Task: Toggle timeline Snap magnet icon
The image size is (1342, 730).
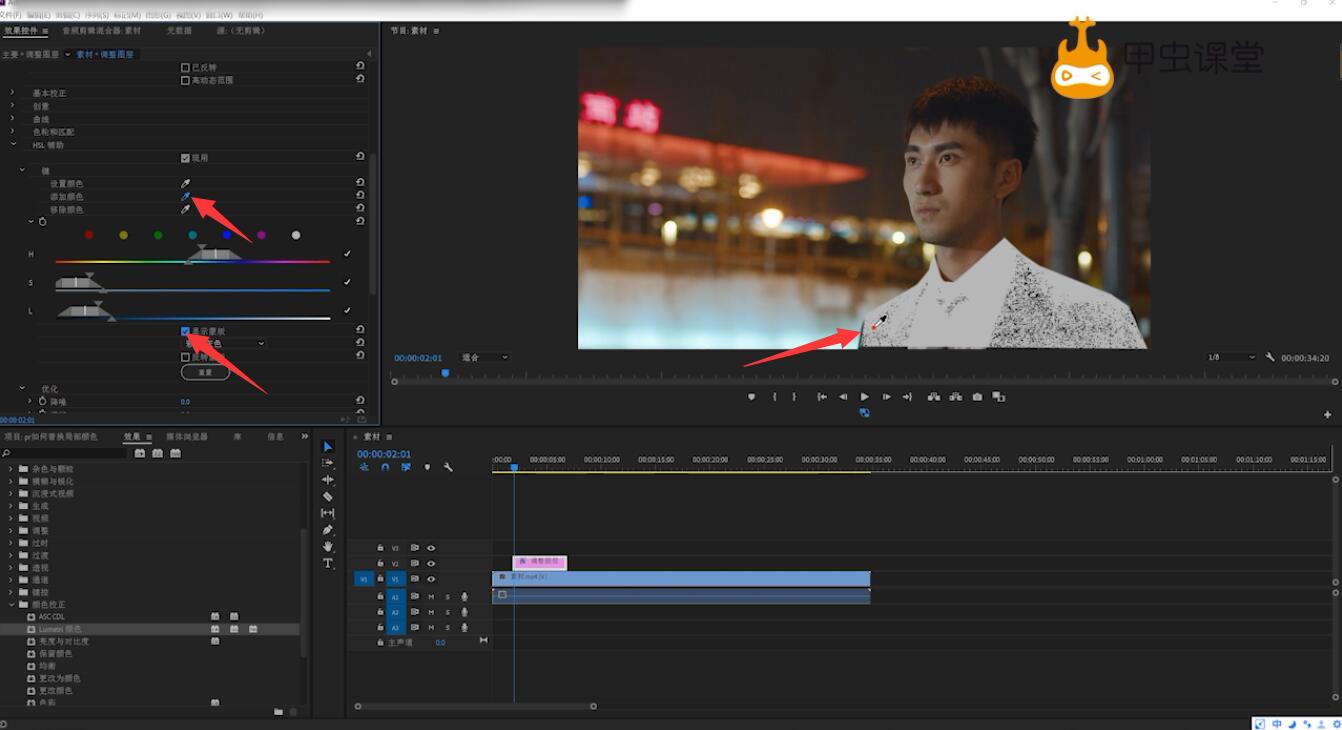Action: point(385,467)
